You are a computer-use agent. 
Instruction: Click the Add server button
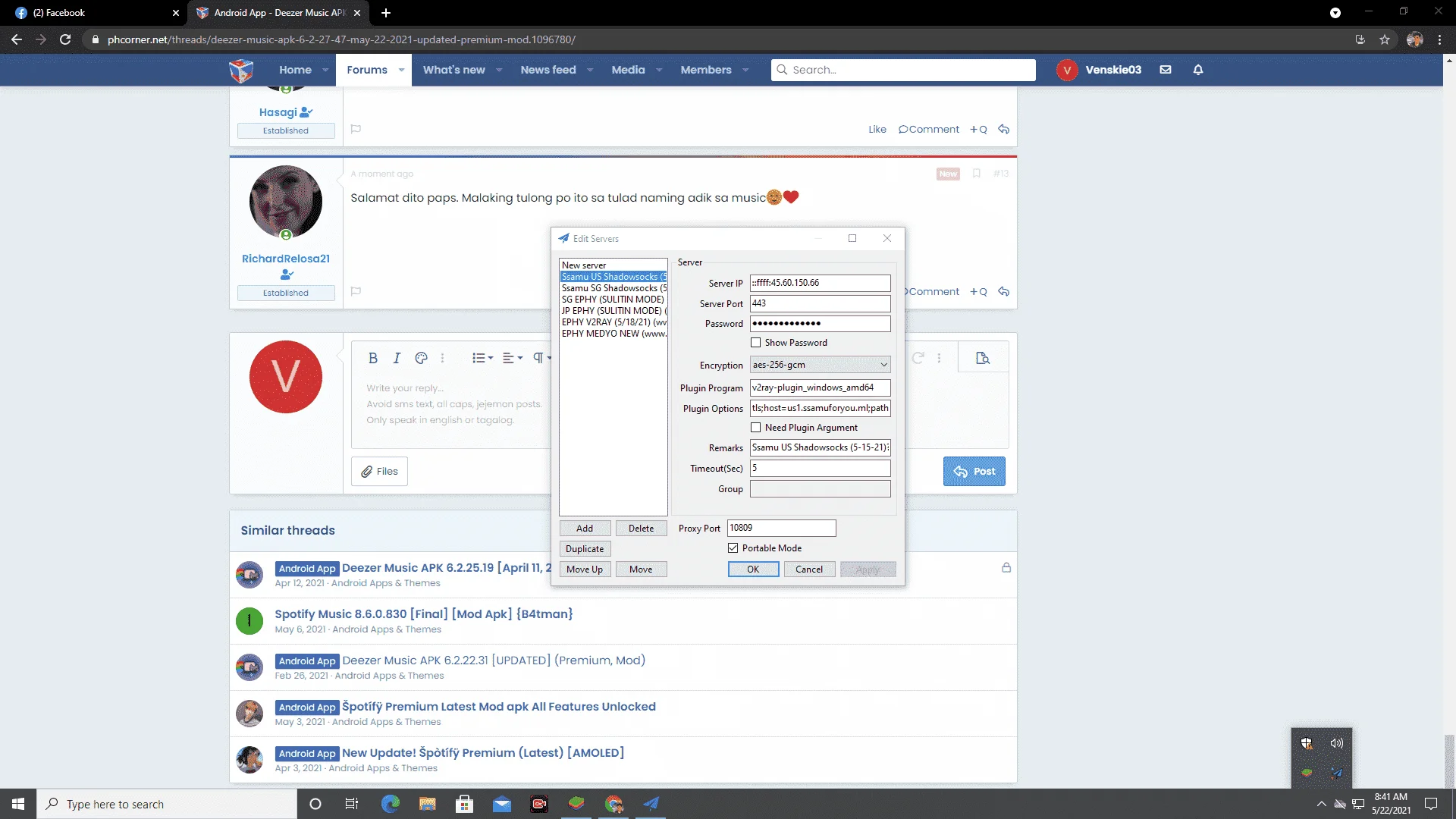(585, 529)
